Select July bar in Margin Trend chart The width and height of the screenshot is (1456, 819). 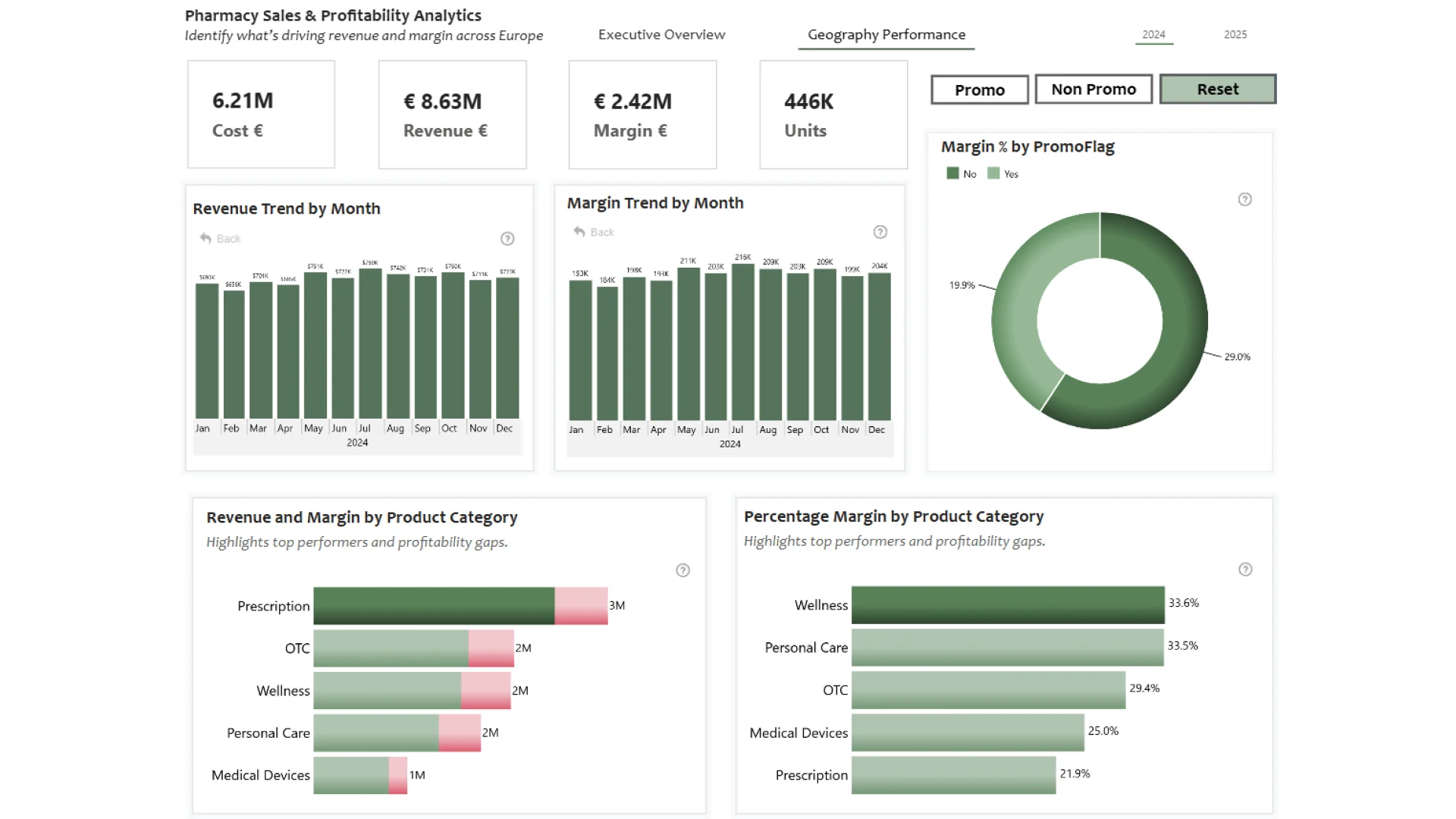pos(742,341)
